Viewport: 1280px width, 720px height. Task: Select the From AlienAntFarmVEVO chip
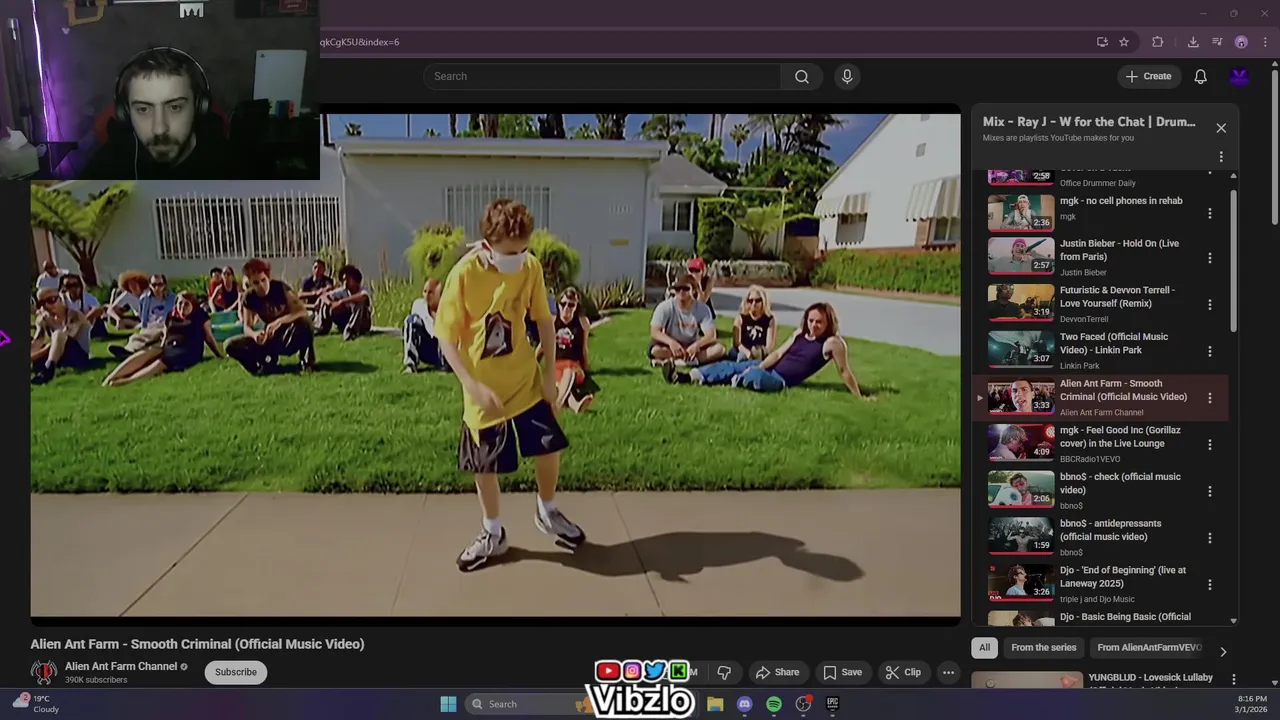coord(1149,647)
